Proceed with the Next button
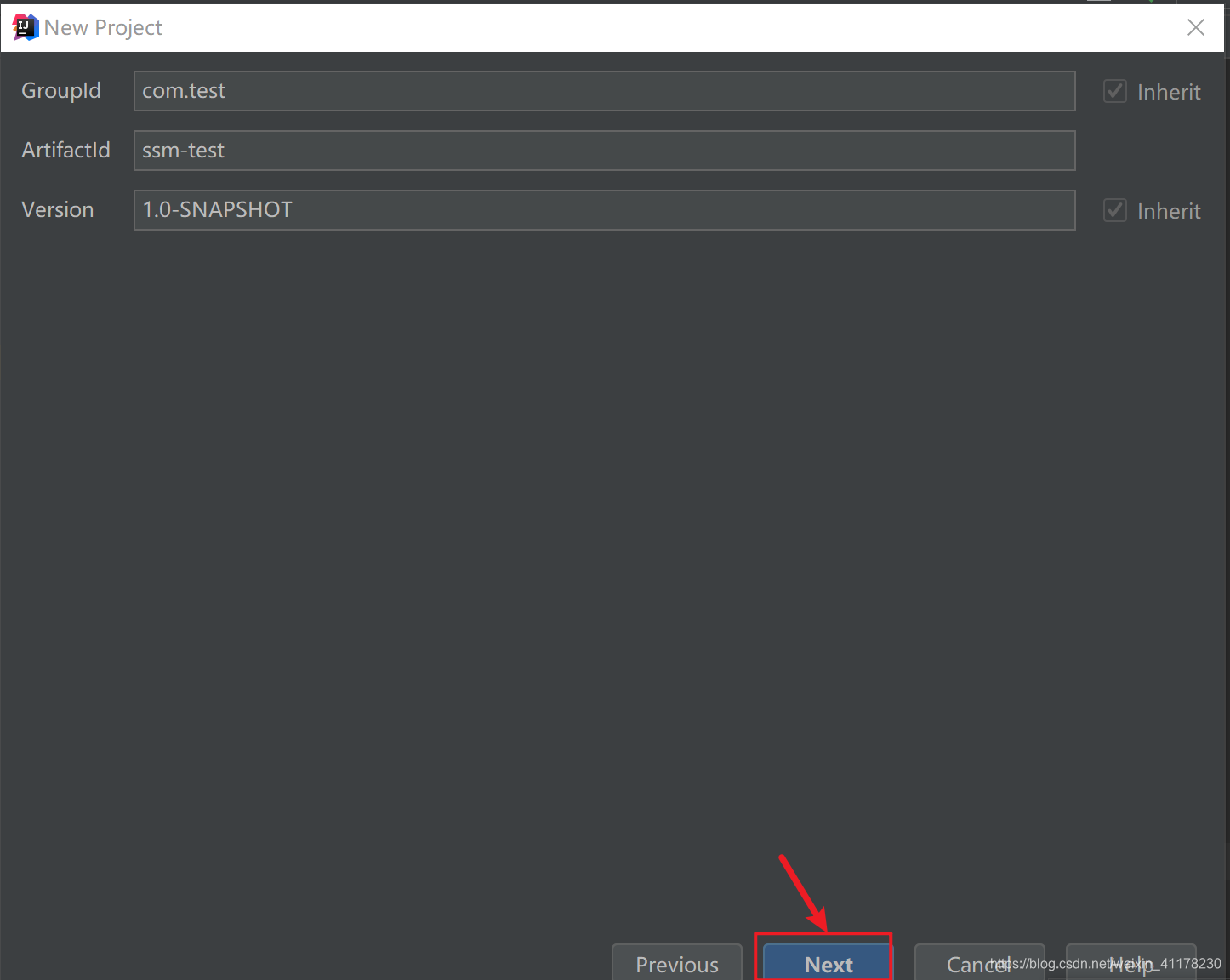The height and width of the screenshot is (980, 1230). tap(829, 963)
